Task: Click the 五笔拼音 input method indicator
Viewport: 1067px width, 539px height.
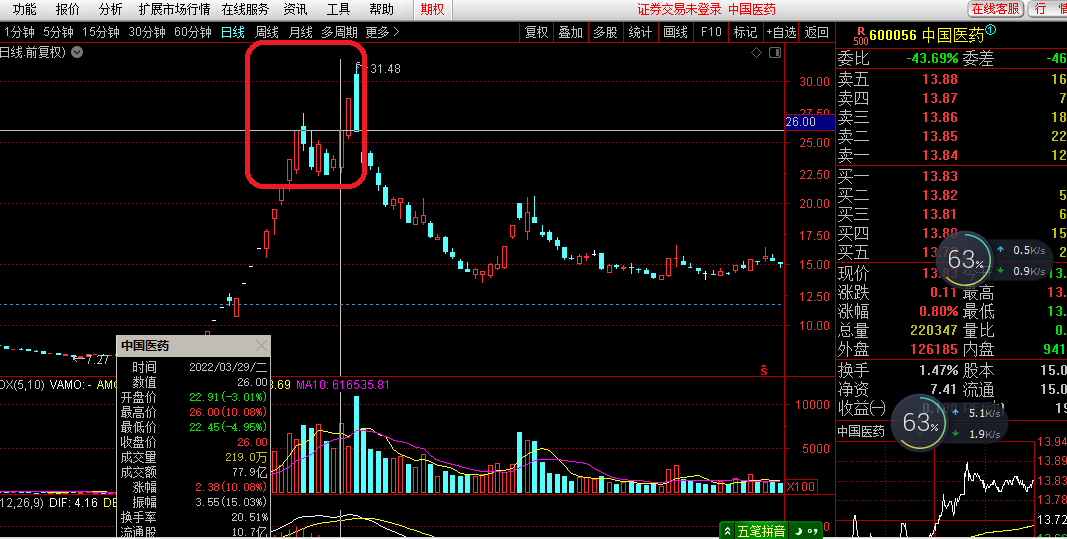Action: click(761, 531)
